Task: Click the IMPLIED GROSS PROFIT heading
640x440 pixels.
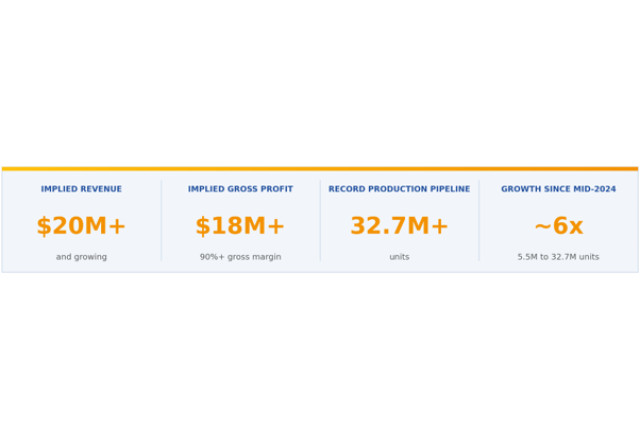Action: click(x=240, y=189)
